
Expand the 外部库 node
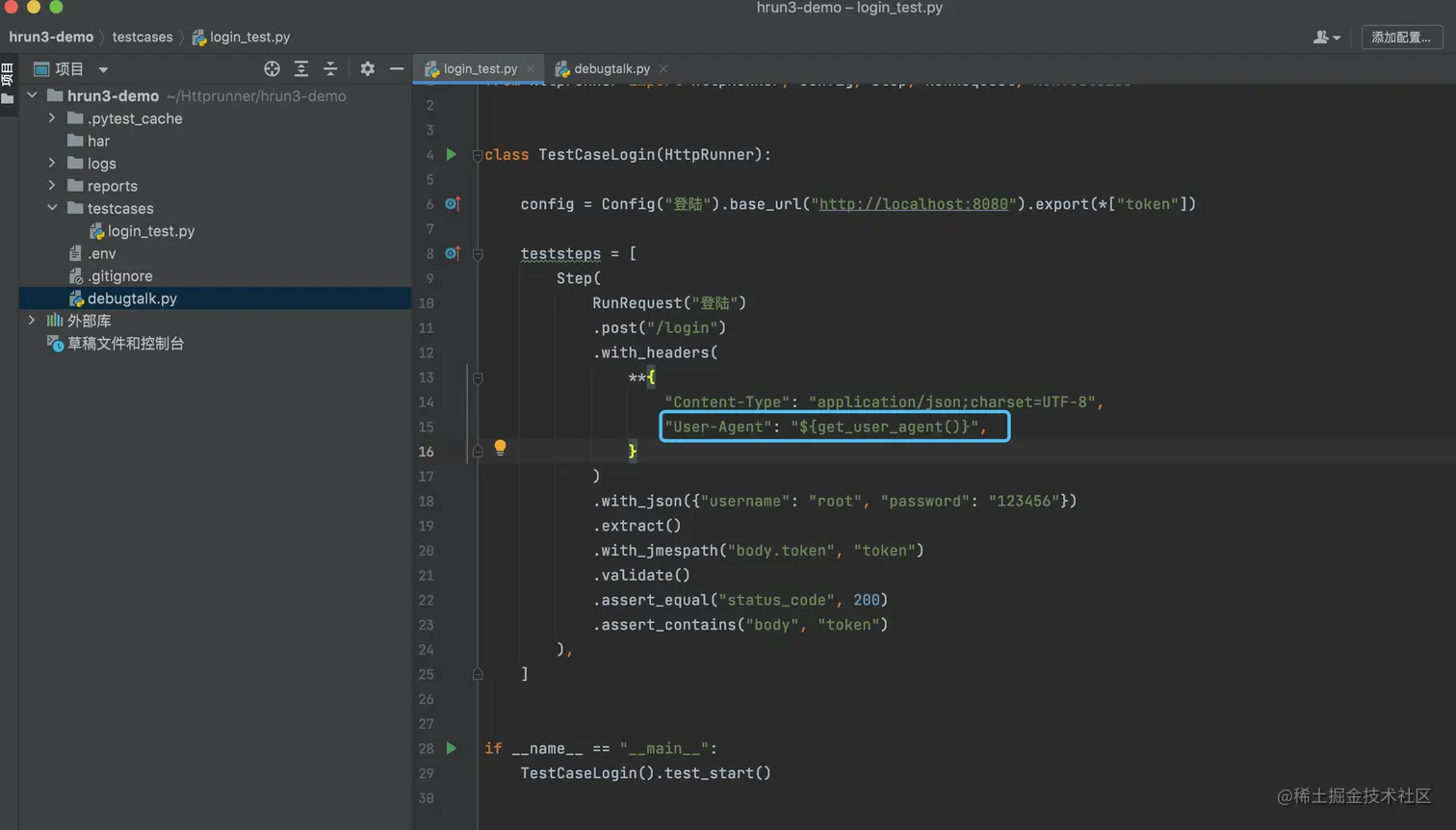pyautogui.click(x=32, y=320)
